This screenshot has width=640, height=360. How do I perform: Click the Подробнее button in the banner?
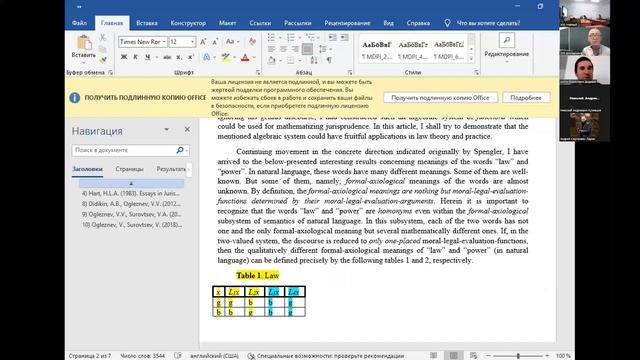[526, 98]
